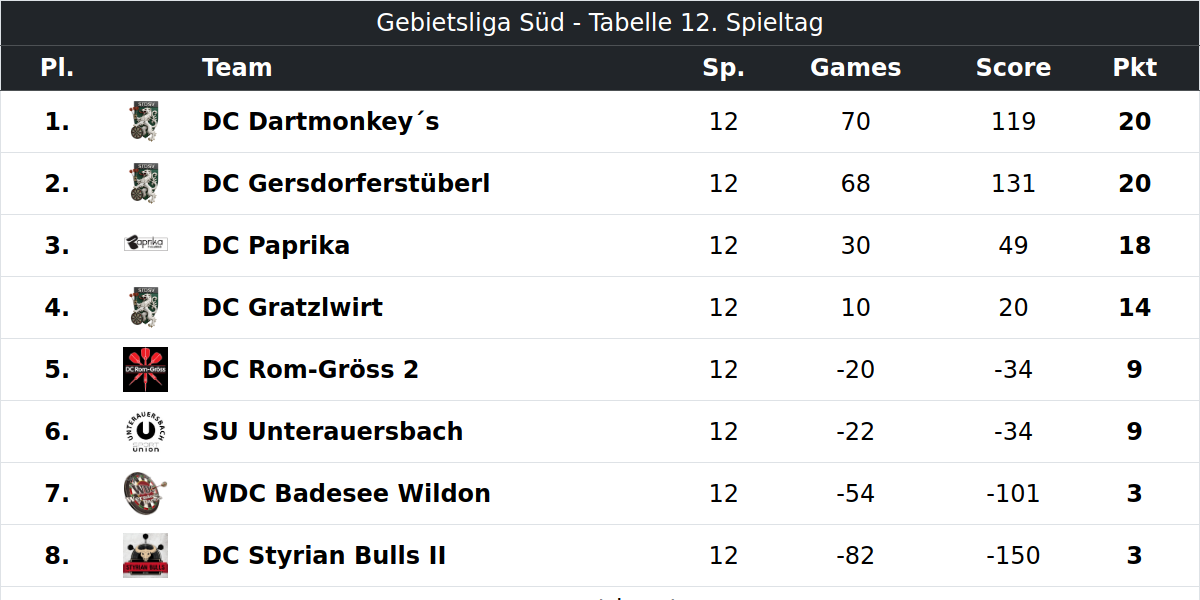
Task: Select the Score column header
Action: (1013, 68)
